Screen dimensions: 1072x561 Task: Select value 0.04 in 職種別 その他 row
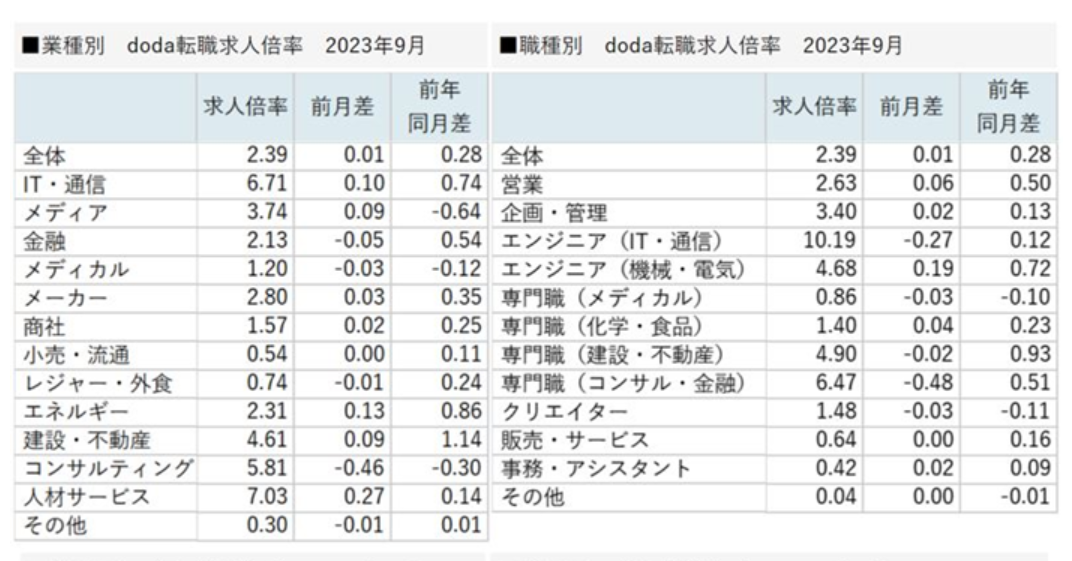tap(836, 497)
